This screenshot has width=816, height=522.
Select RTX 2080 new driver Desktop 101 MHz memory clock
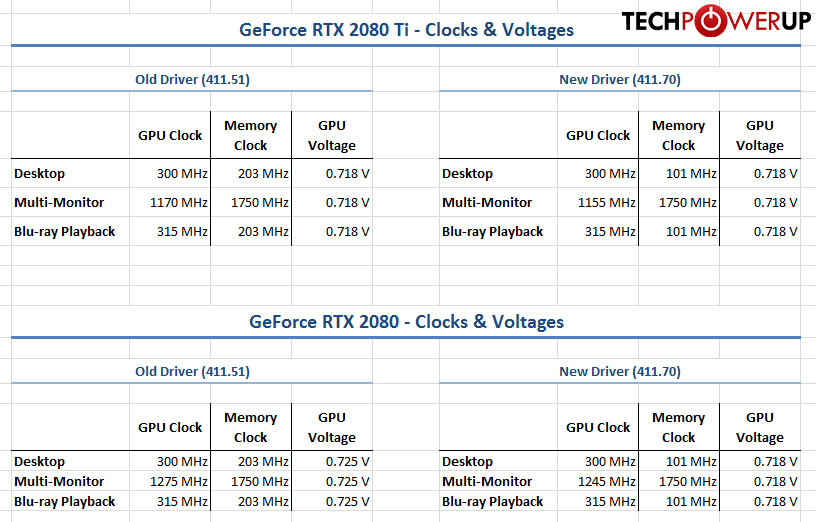691,462
